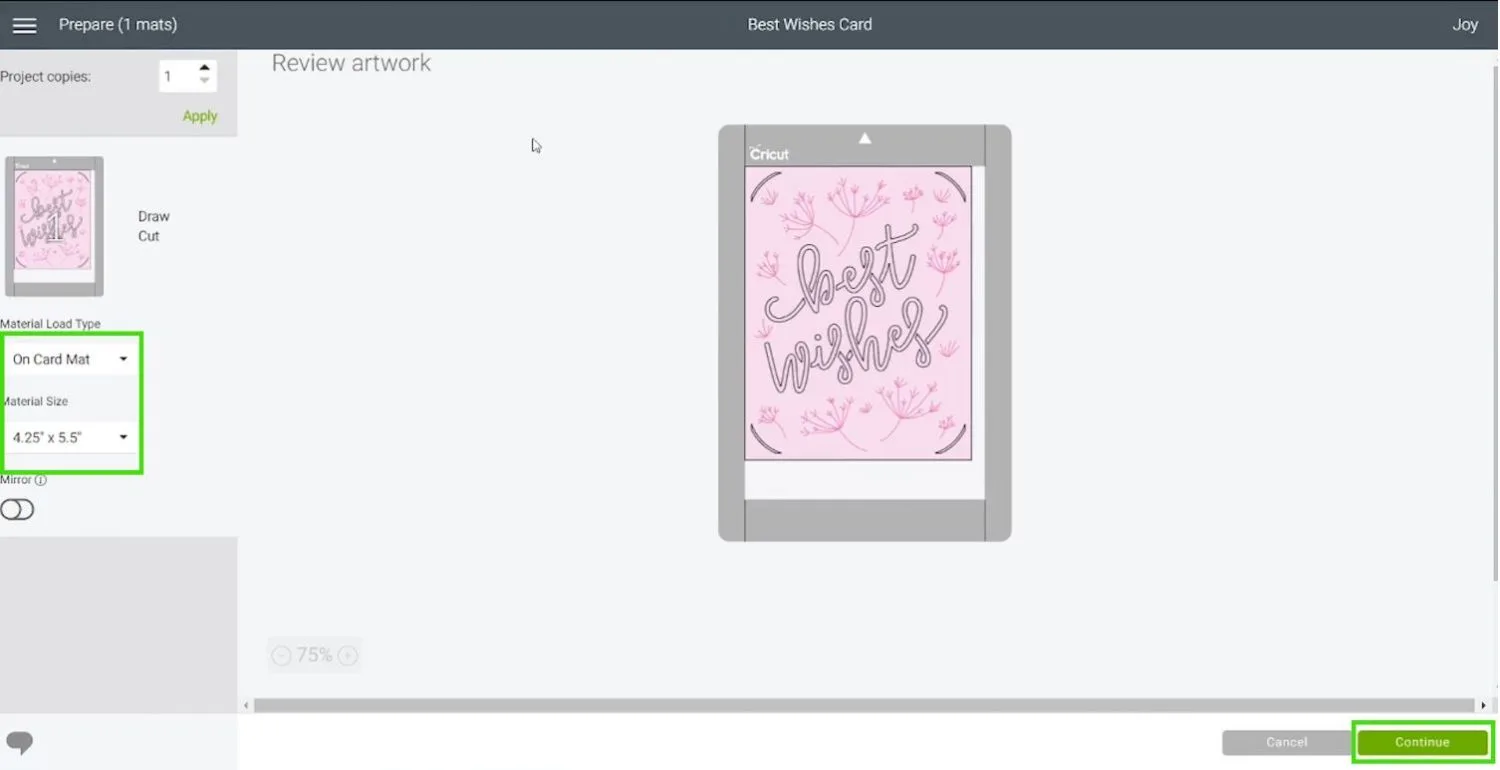Increase project copies with up arrow
1500x770 pixels.
point(204,68)
